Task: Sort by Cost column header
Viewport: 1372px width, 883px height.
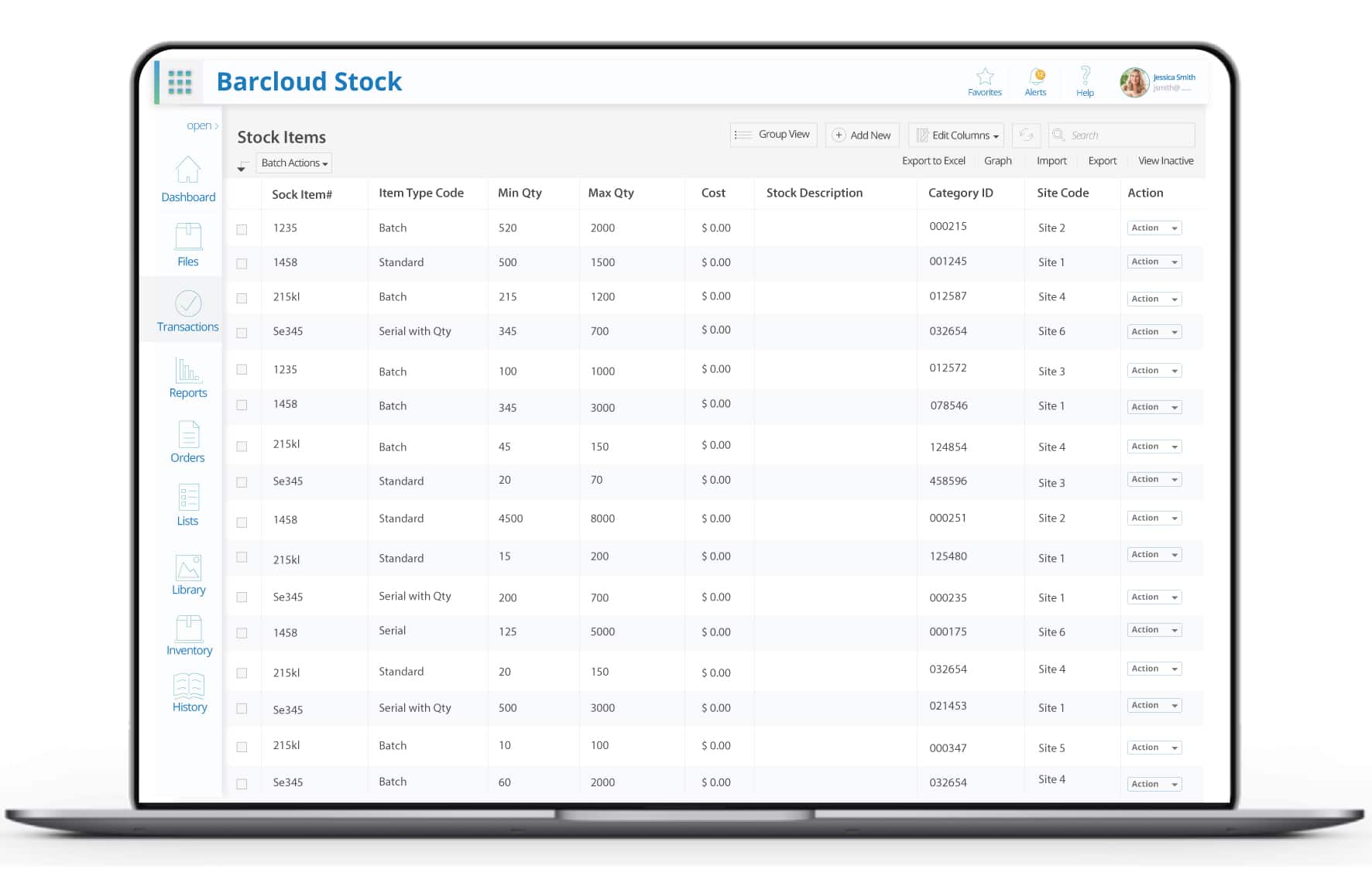Action: tap(713, 193)
